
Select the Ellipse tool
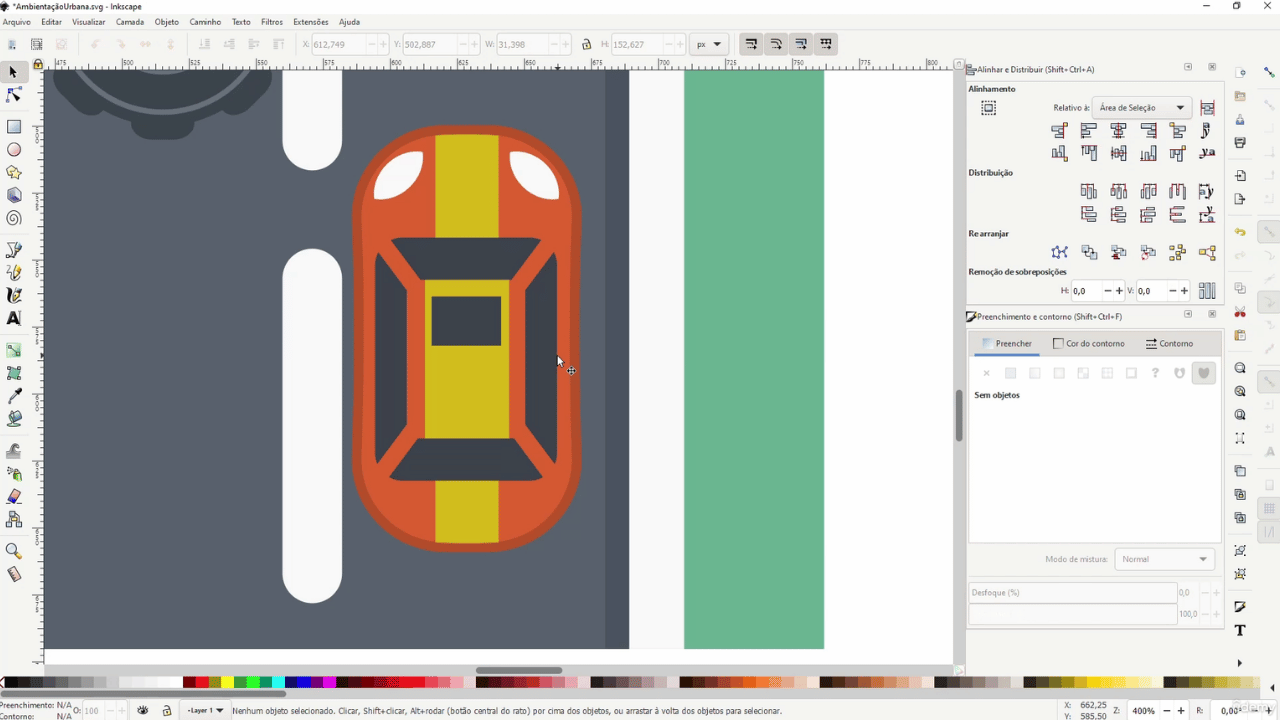click(x=14, y=150)
